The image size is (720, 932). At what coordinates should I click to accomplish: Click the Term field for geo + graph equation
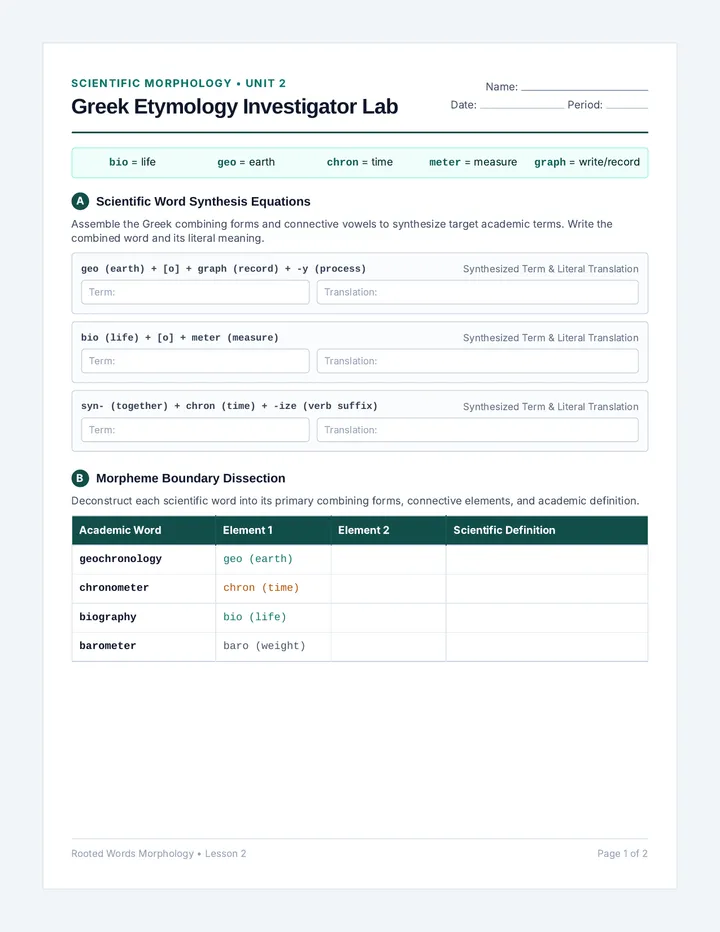(x=195, y=292)
